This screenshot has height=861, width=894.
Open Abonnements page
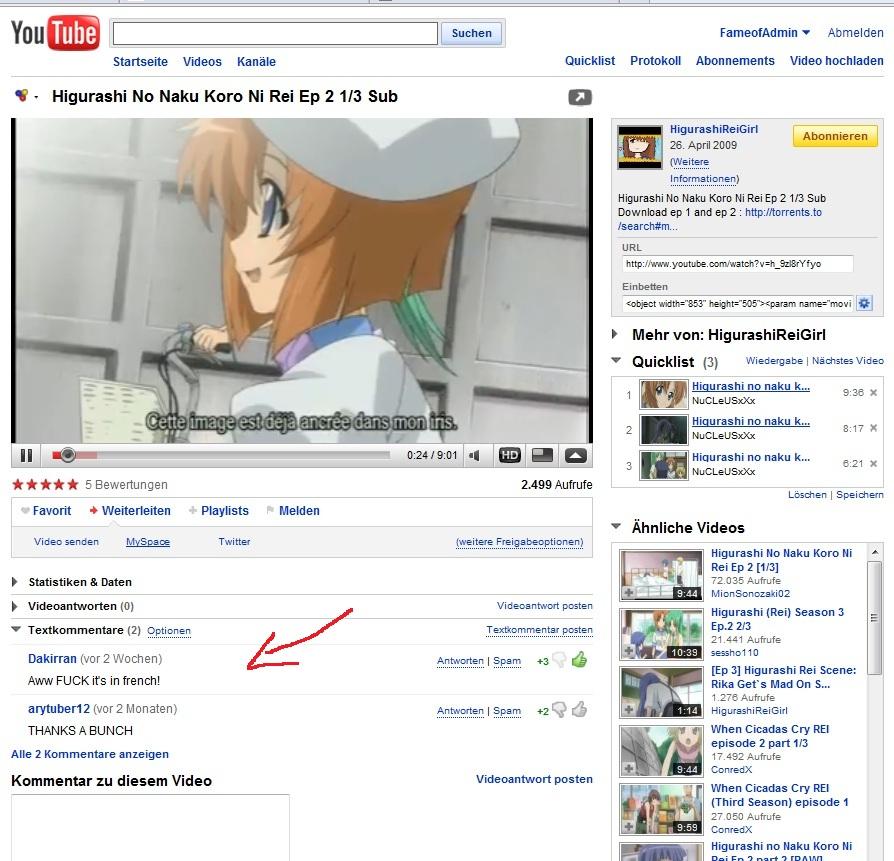tap(735, 61)
